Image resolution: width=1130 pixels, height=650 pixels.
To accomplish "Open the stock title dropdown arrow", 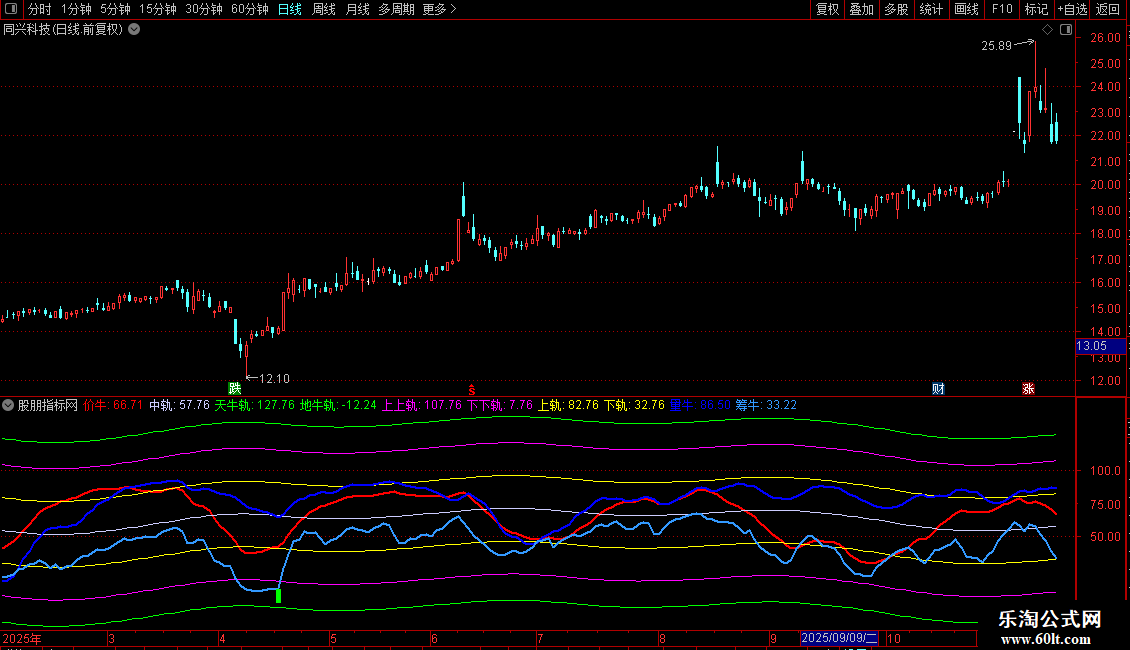I will click(134, 29).
